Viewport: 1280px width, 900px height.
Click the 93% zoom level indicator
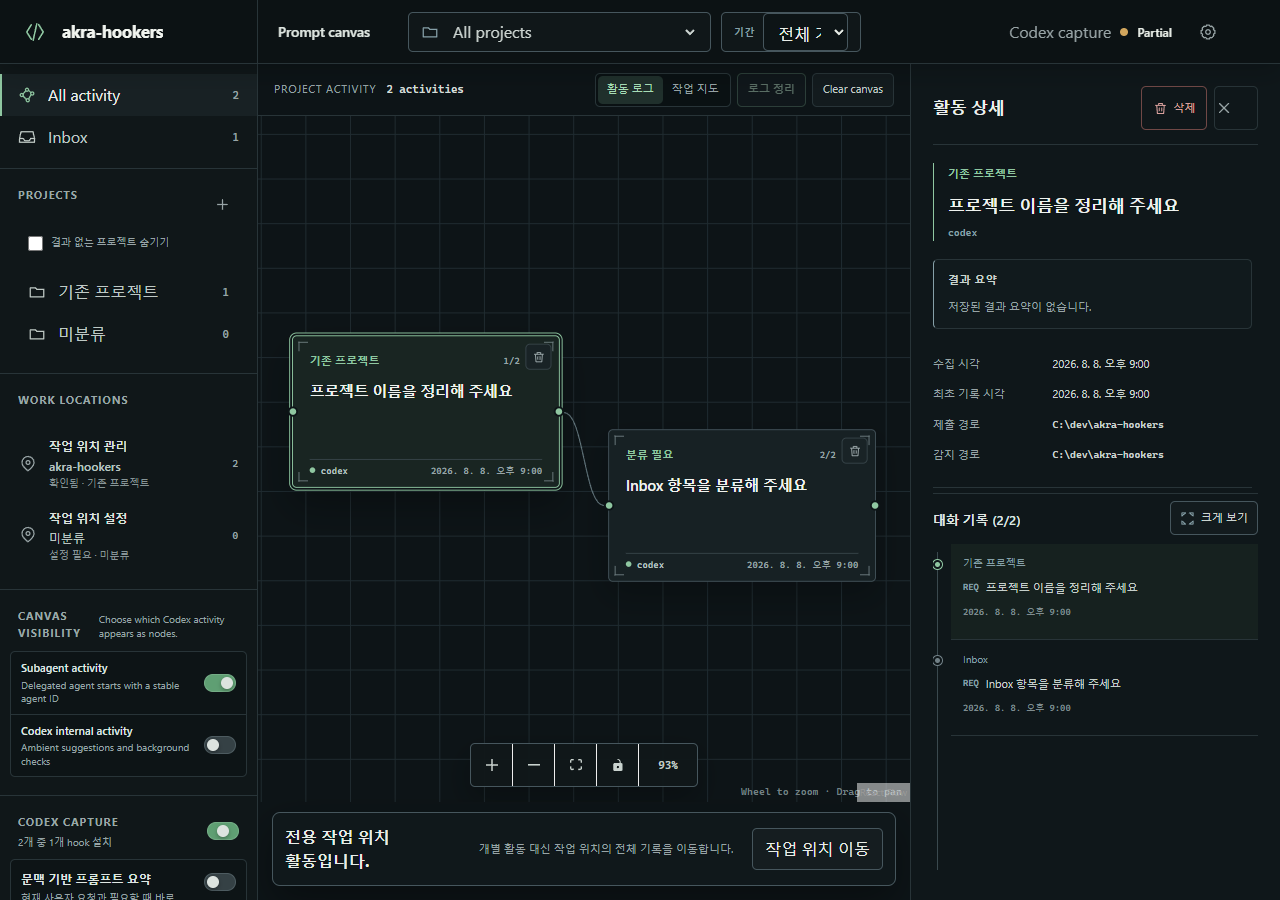point(668,765)
